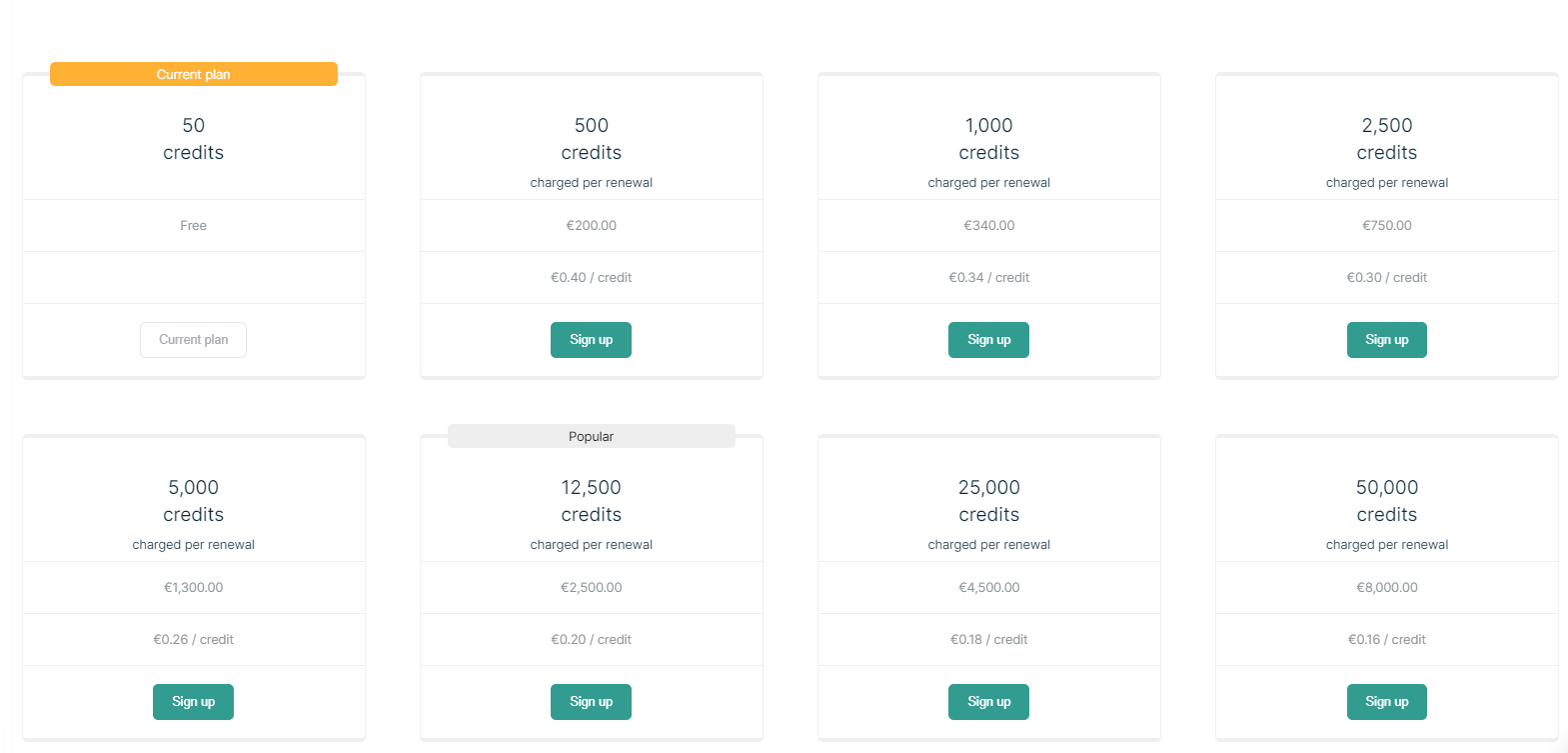1568x753 pixels.
Task: Sign up for the 1,000 credits plan
Action: click(x=988, y=340)
